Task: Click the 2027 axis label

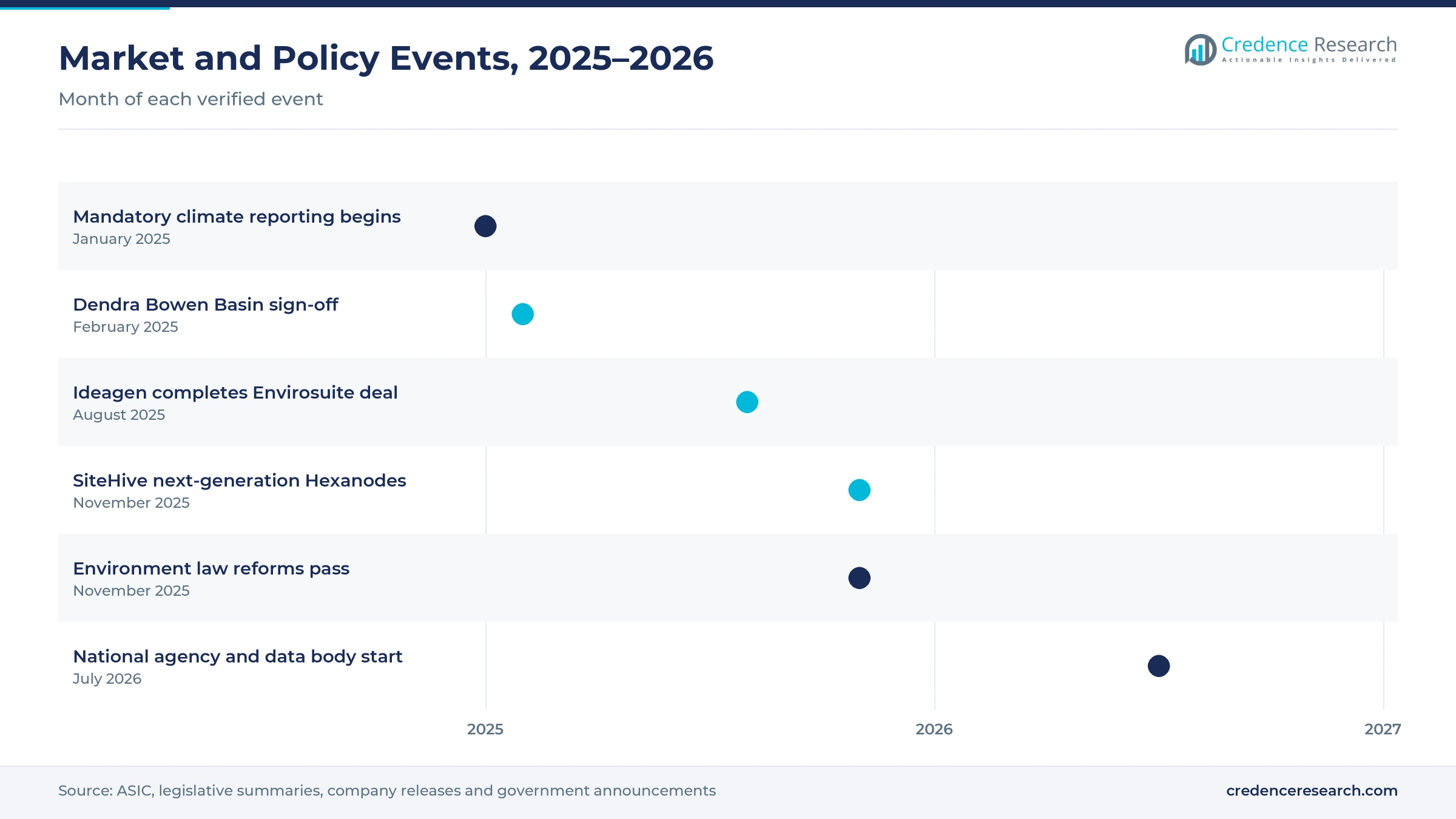Action: point(1383,729)
